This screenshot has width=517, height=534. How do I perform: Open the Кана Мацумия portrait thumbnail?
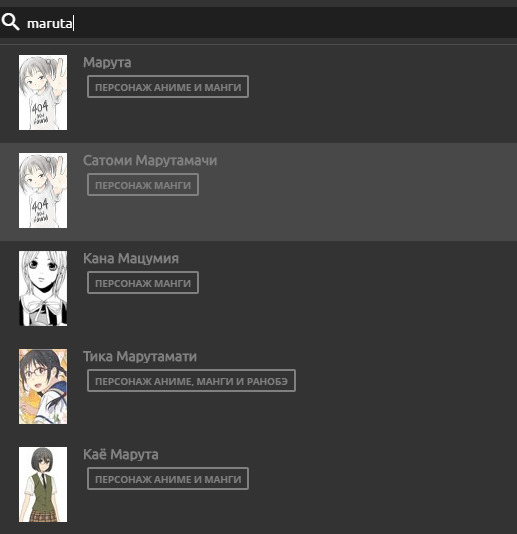(43, 288)
